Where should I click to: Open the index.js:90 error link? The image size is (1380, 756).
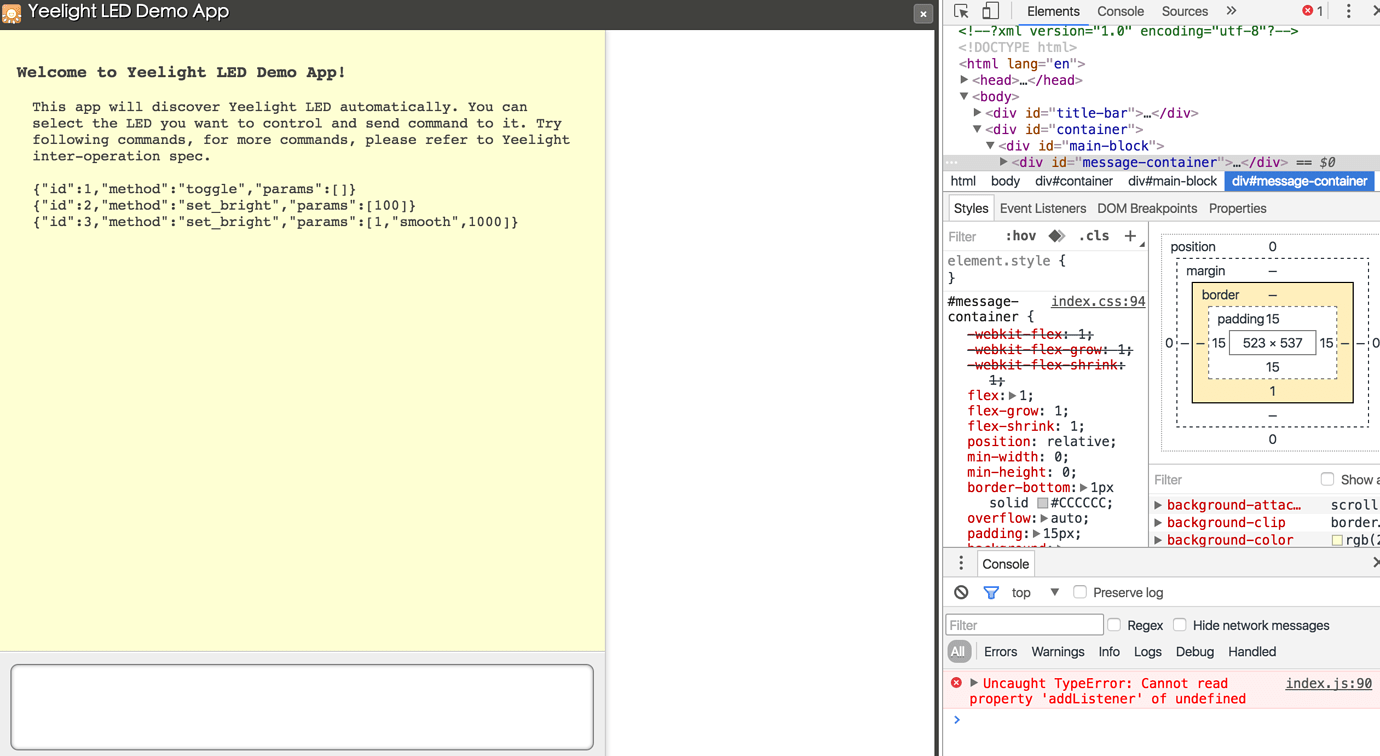[x=1328, y=683]
